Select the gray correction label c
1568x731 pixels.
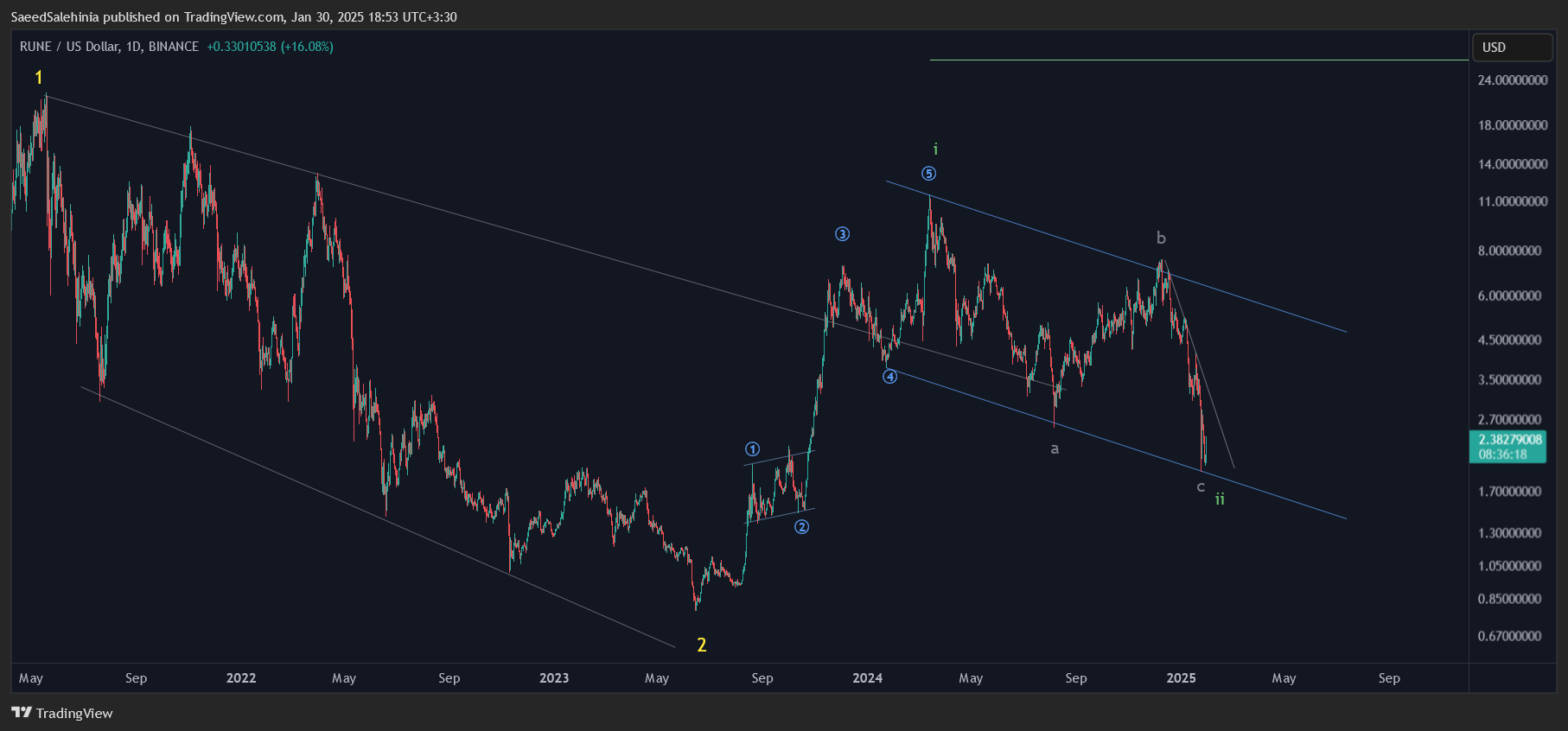point(1201,487)
